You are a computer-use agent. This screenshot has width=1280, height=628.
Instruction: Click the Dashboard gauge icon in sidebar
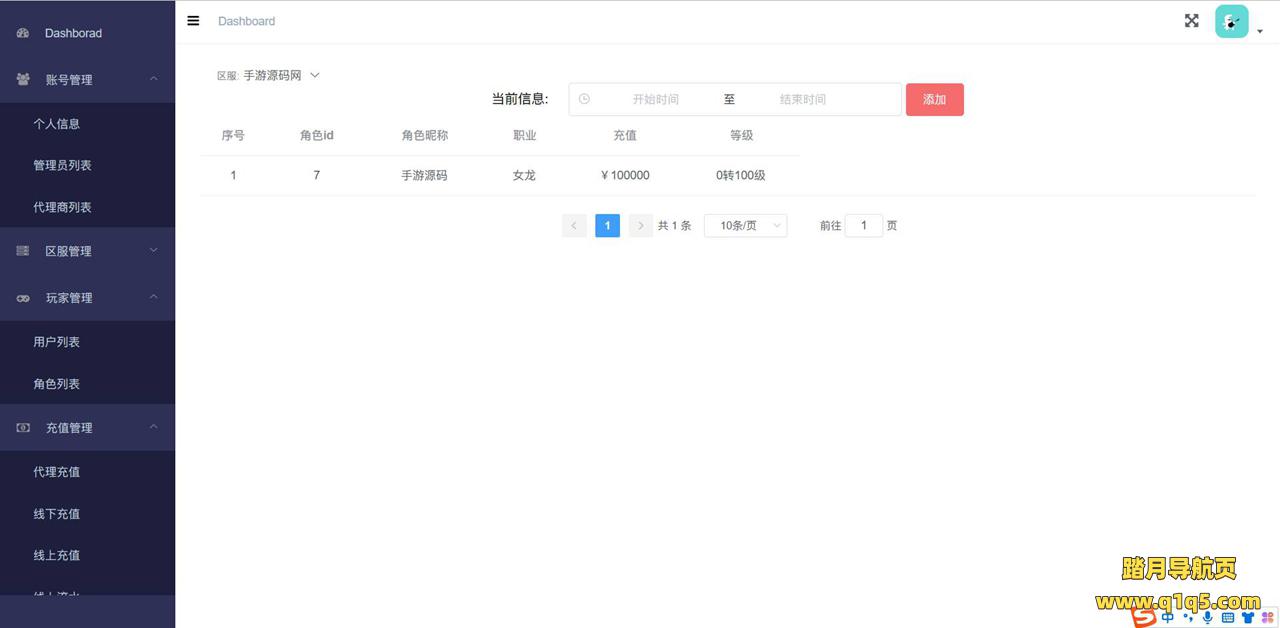pos(23,33)
